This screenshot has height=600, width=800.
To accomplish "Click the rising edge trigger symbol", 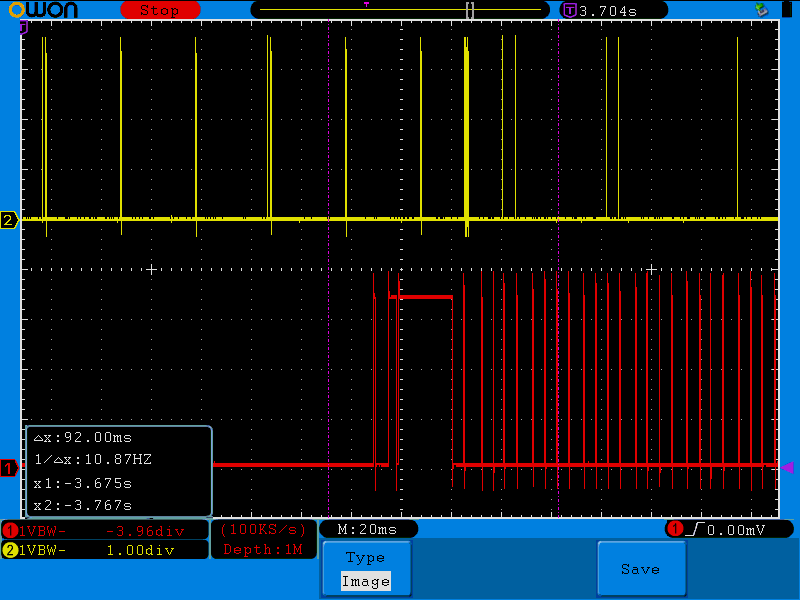I will pos(695,529).
